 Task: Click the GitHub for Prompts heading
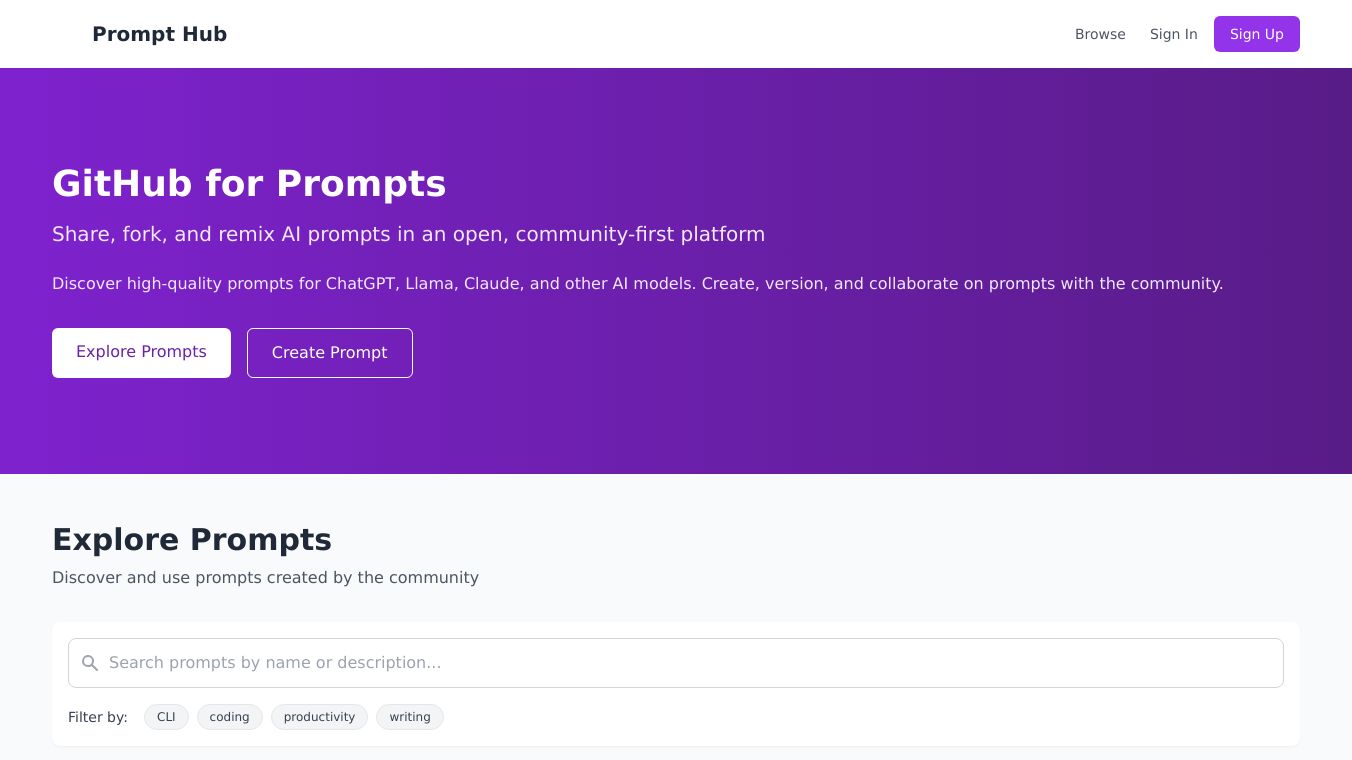pos(249,184)
